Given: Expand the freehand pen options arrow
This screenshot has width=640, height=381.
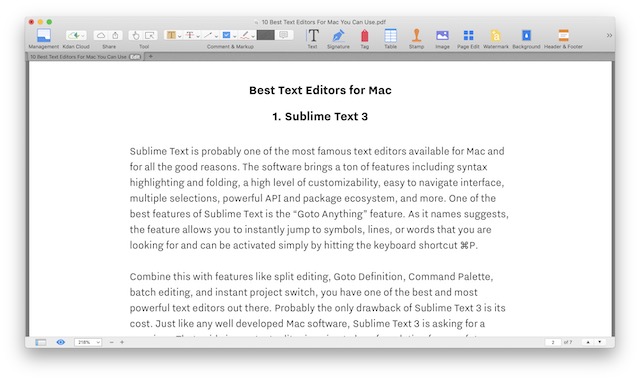Looking at the screenshot, I should coord(253,36).
